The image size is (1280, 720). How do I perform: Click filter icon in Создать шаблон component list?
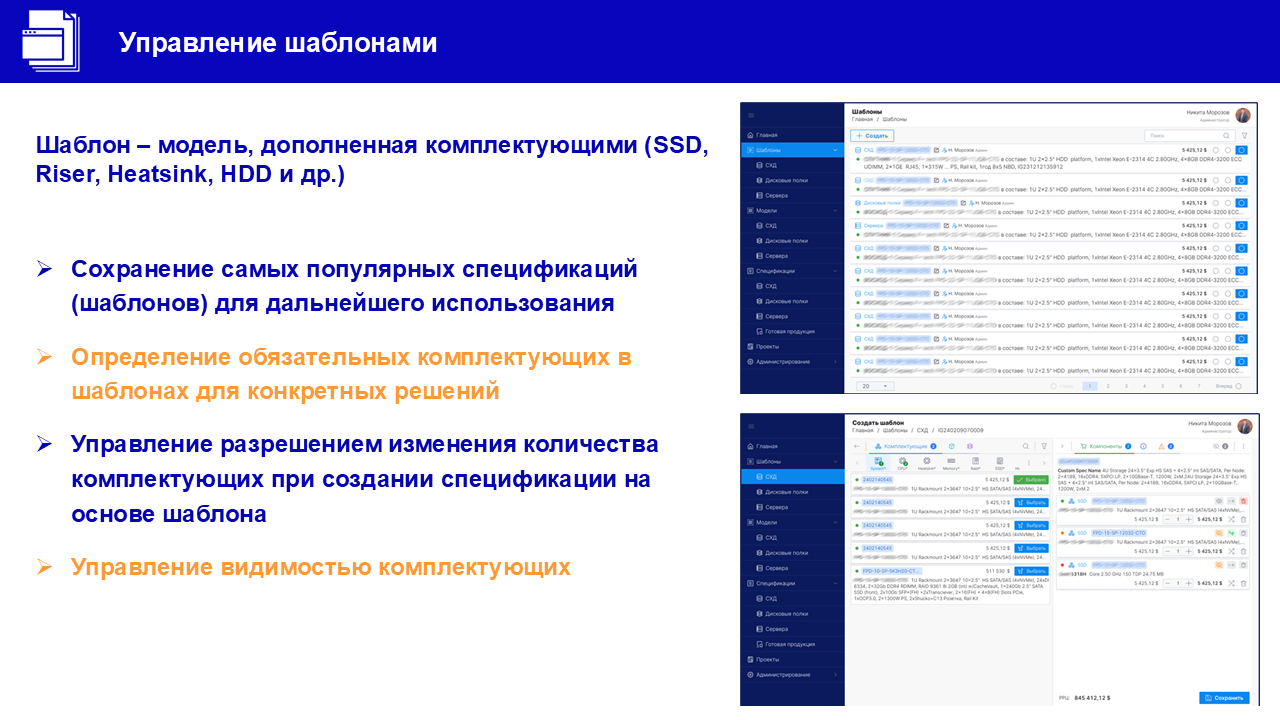coord(1044,446)
